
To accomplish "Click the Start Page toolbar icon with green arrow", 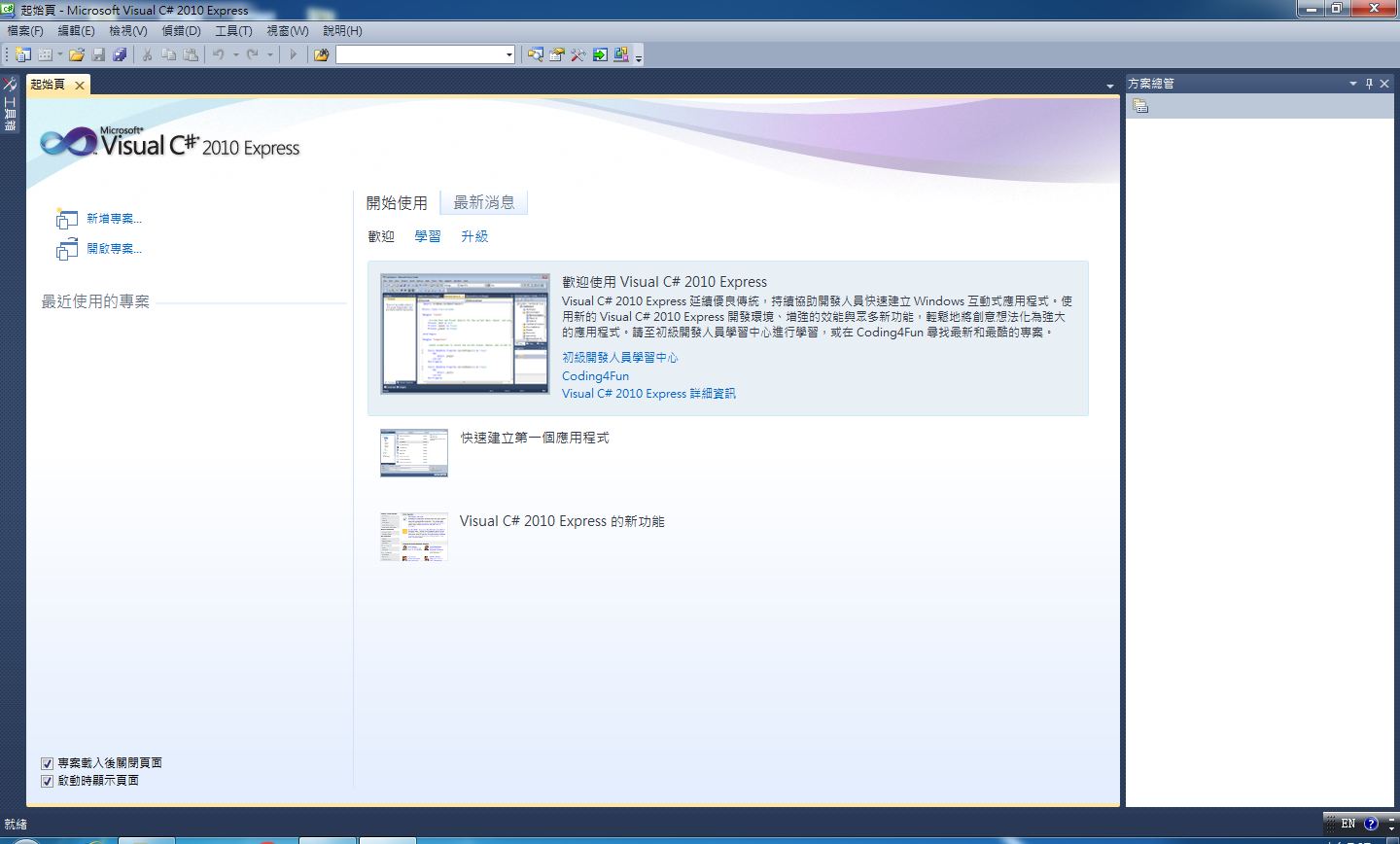I will point(600,54).
